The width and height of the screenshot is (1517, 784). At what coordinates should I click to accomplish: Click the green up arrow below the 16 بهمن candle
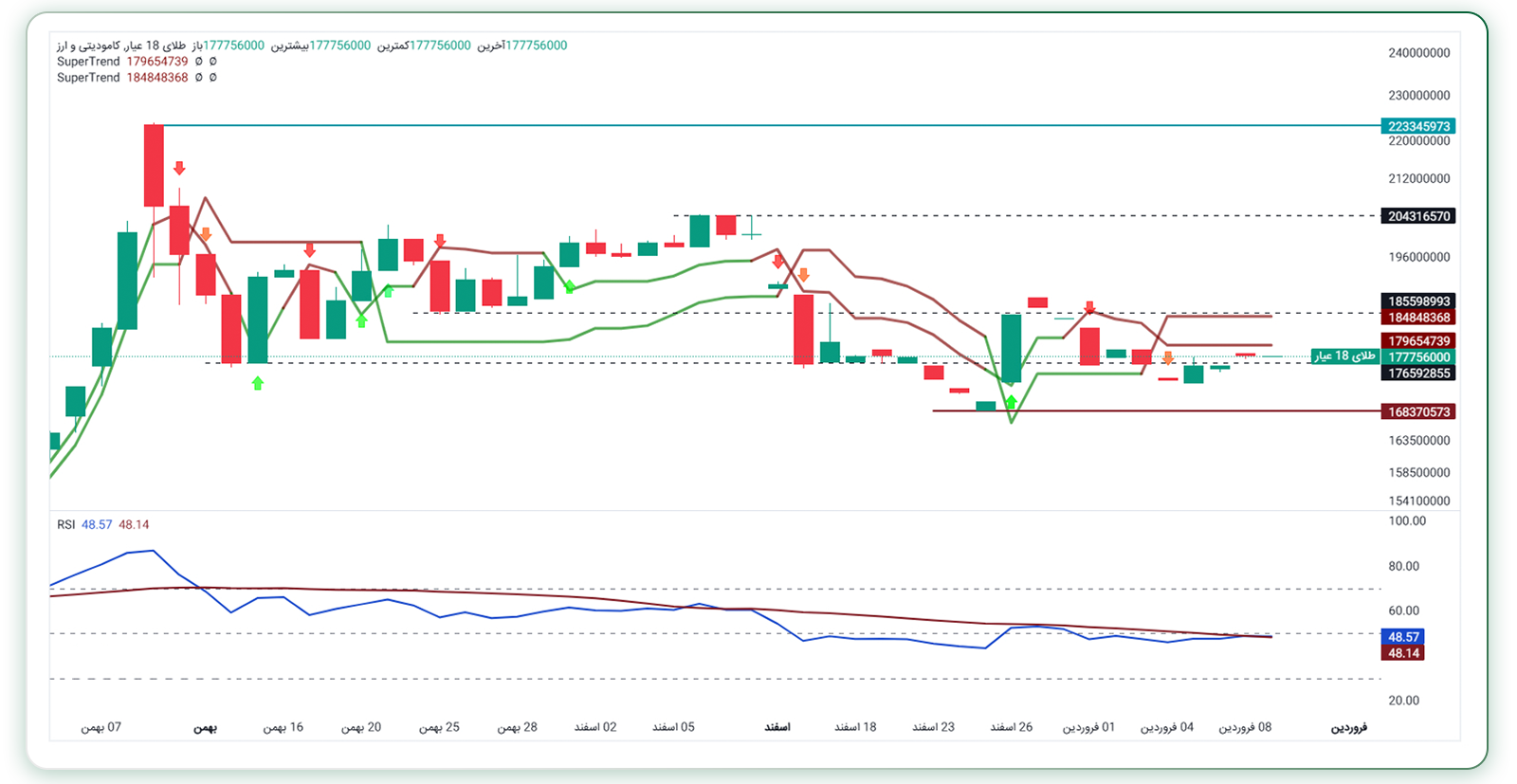[258, 383]
